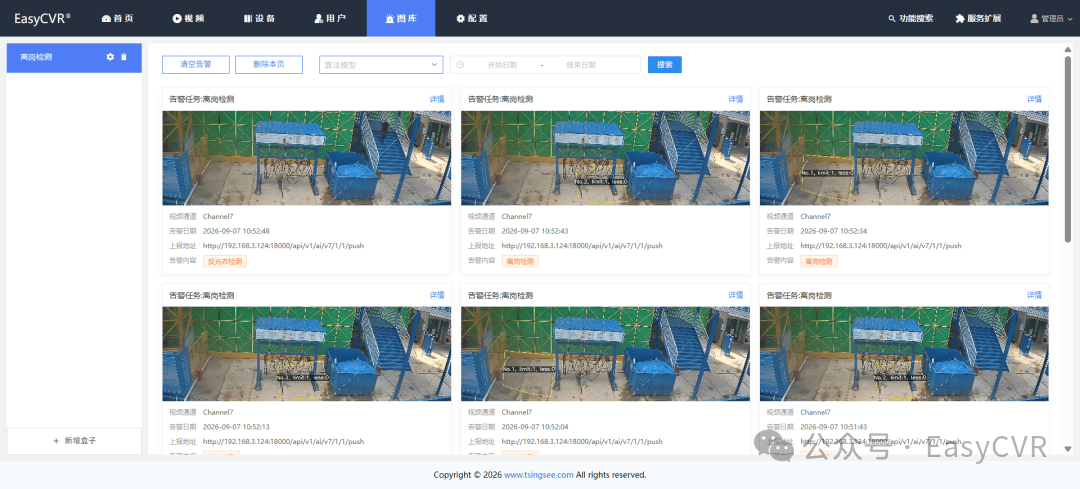
Task: Click the 删除本页 button
Action: click(x=269, y=64)
